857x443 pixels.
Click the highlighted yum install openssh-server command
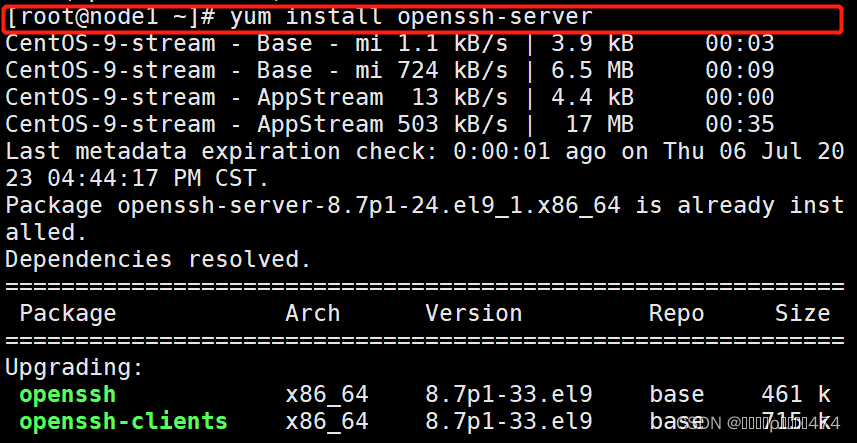[411, 17]
